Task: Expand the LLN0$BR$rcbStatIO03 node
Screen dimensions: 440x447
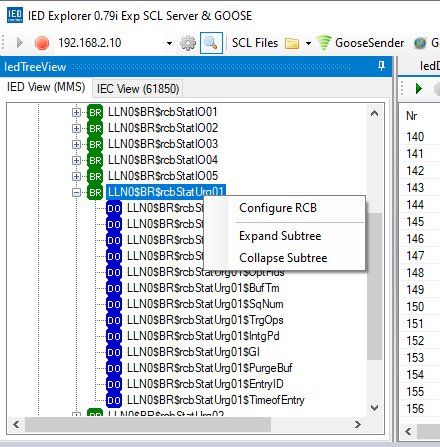Action: pos(76,144)
